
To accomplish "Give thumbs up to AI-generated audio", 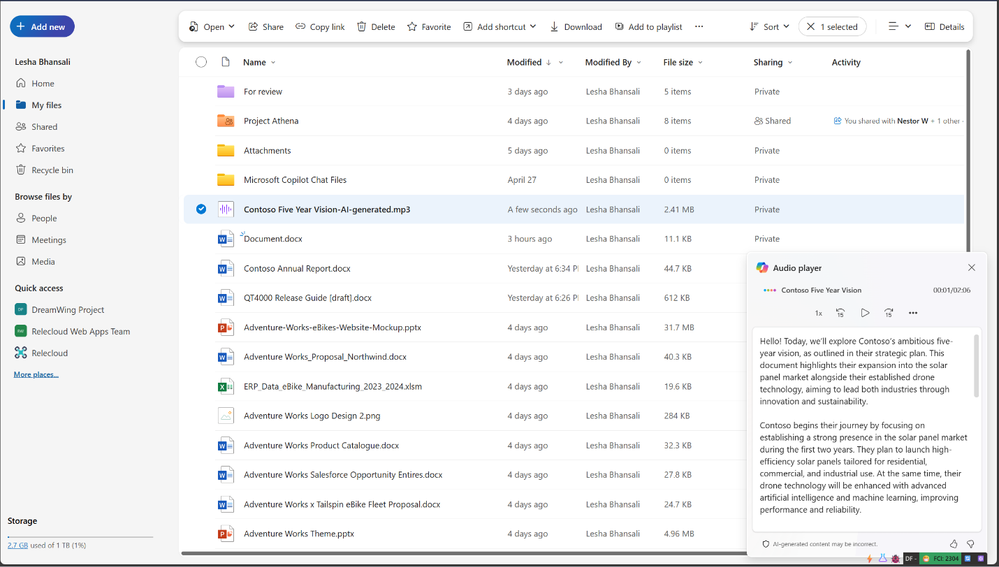I will coord(953,544).
